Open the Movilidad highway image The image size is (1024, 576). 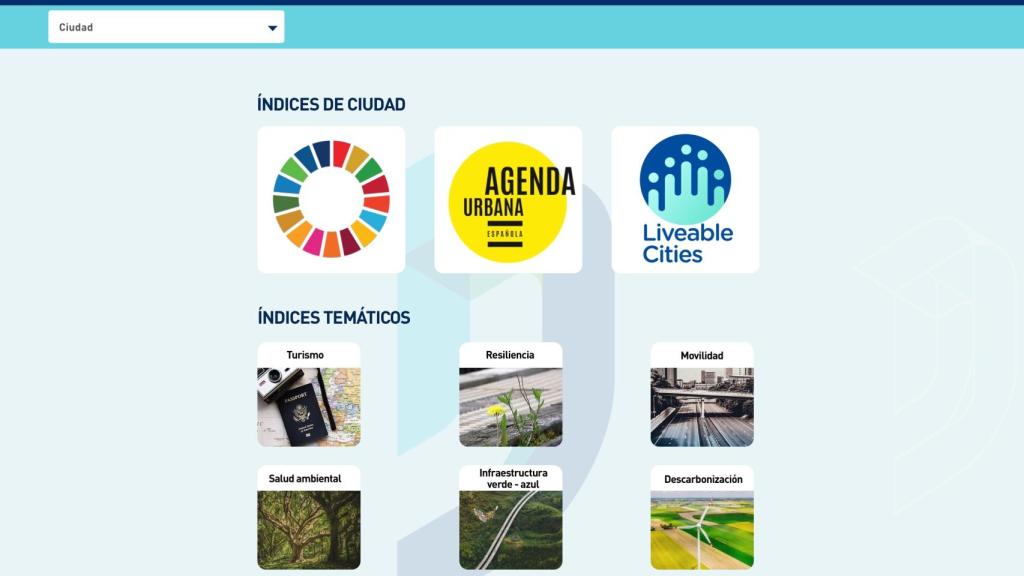(x=701, y=406)
